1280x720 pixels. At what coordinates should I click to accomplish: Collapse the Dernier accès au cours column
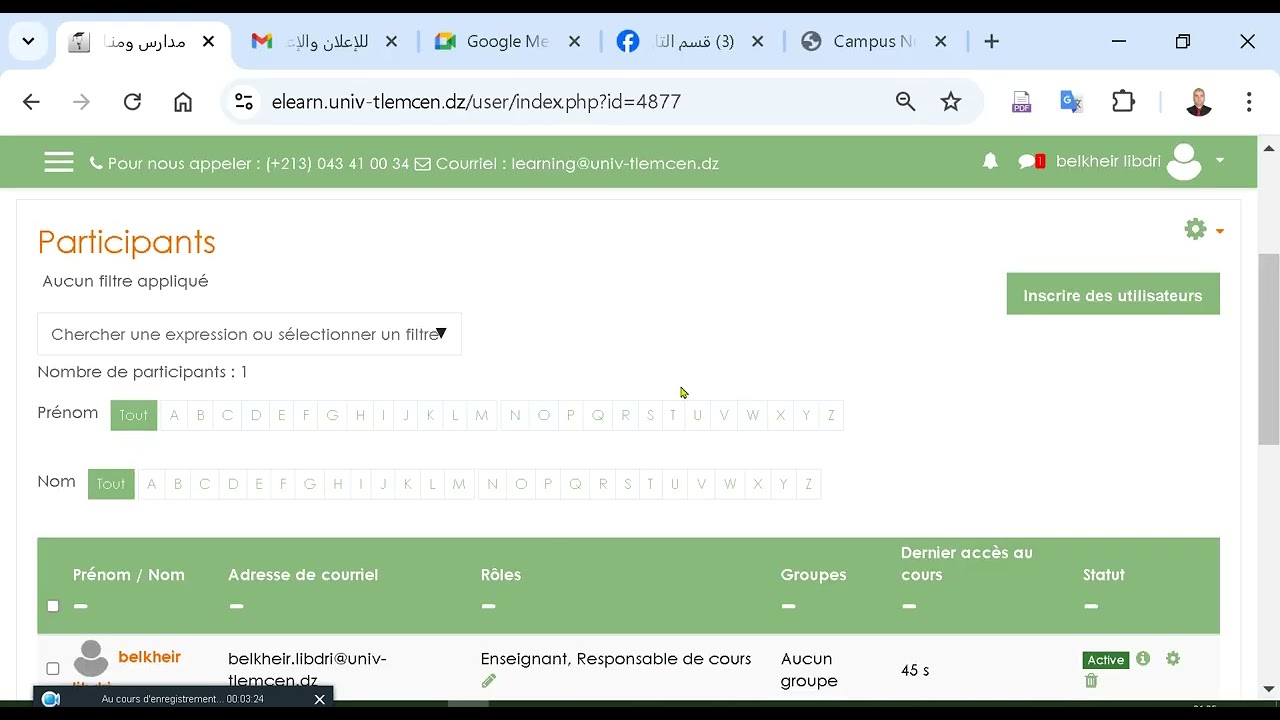pyautogui.click(x=908, y=605)
